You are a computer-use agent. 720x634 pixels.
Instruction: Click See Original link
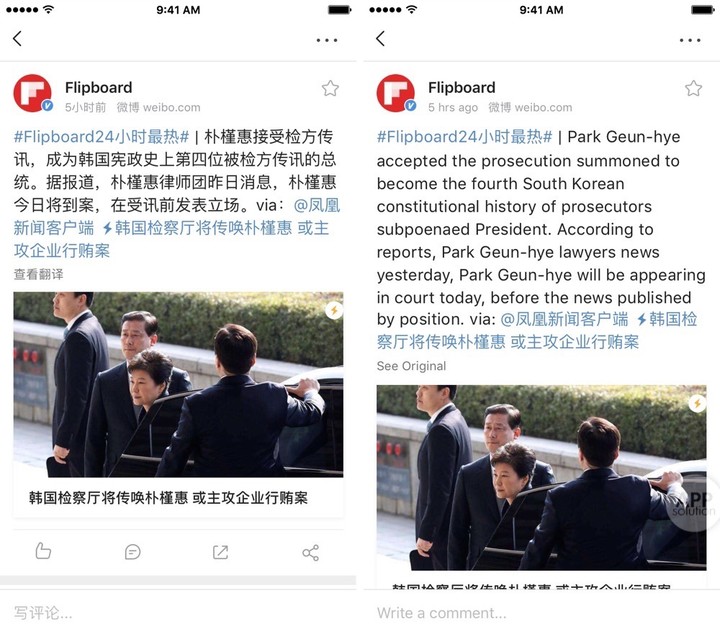coord(411,366)
